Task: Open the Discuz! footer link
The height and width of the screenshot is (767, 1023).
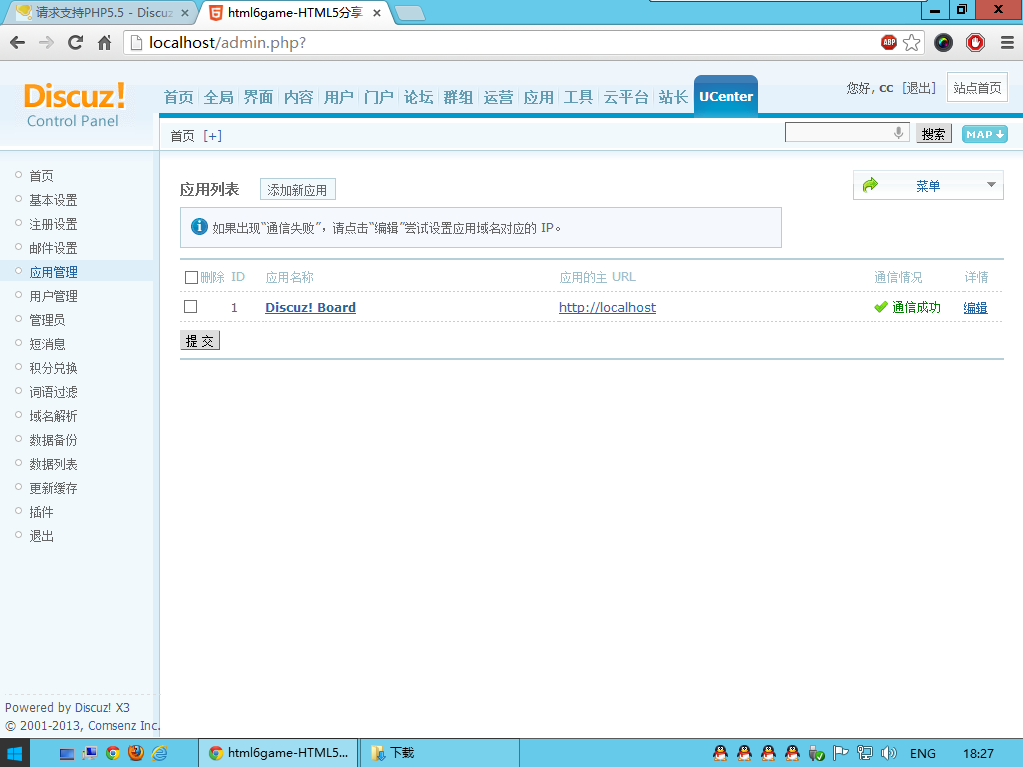Action: point(93,708)
